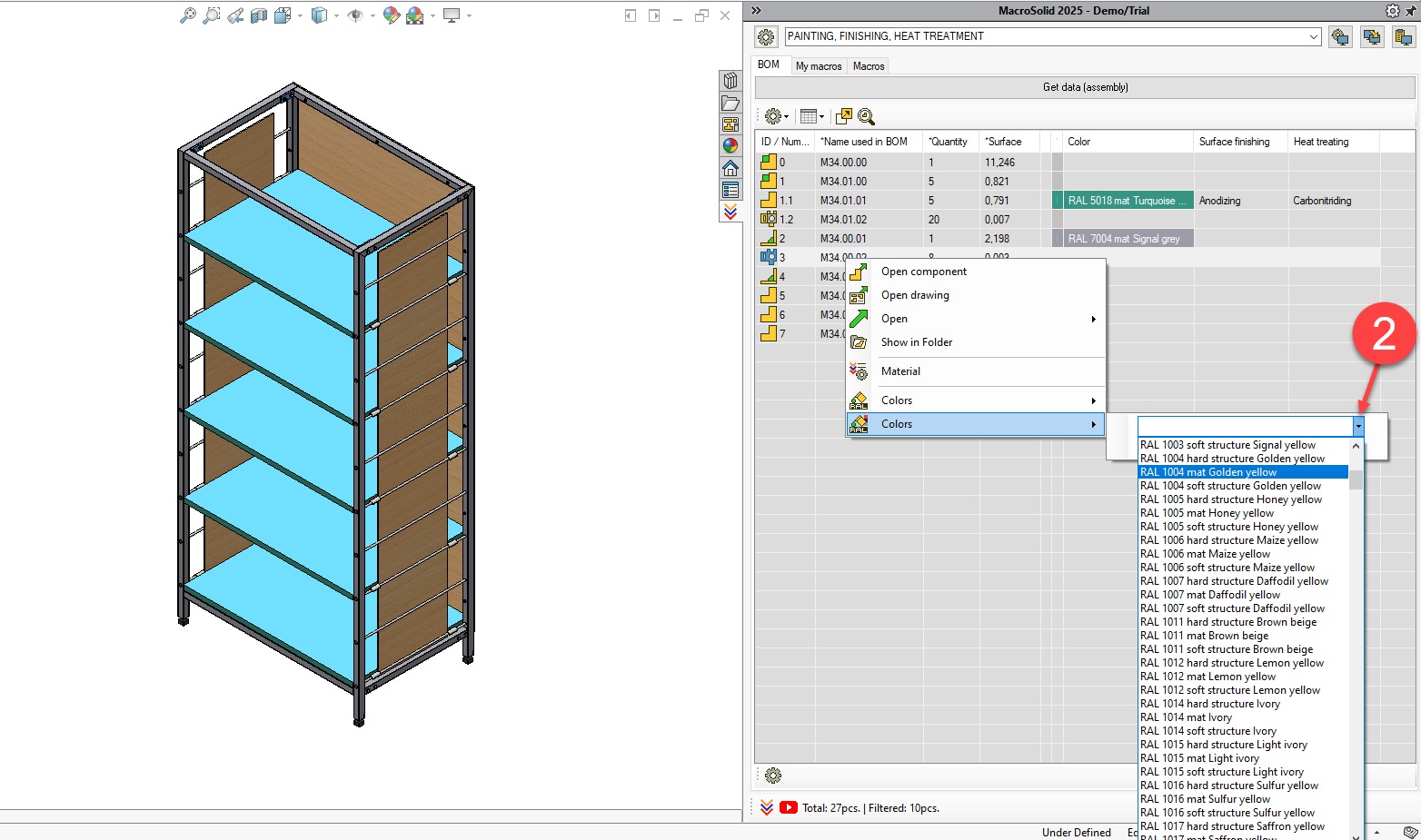Select the highlighted Colors menu entry

(976, 424)
